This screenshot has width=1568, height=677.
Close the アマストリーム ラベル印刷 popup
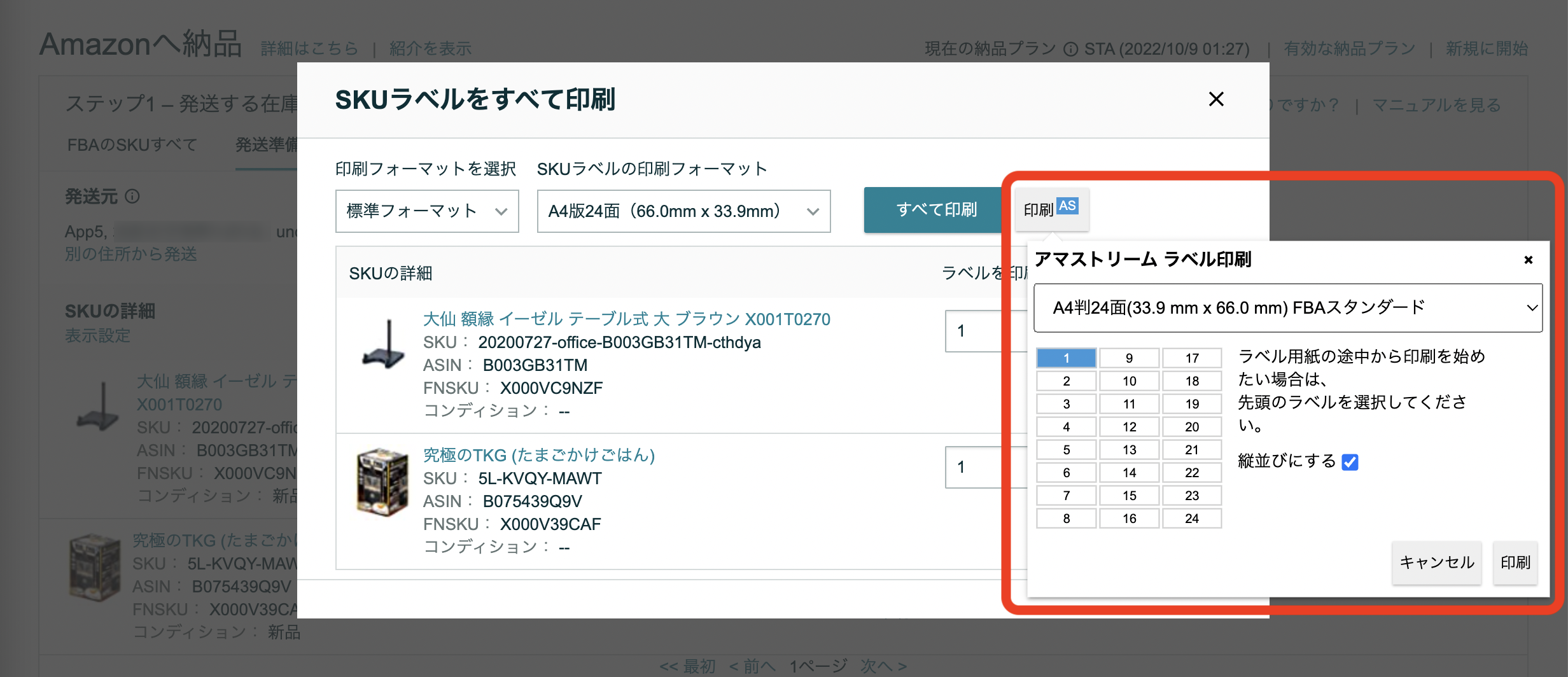pyautogui.click(x=1528, y=259)
